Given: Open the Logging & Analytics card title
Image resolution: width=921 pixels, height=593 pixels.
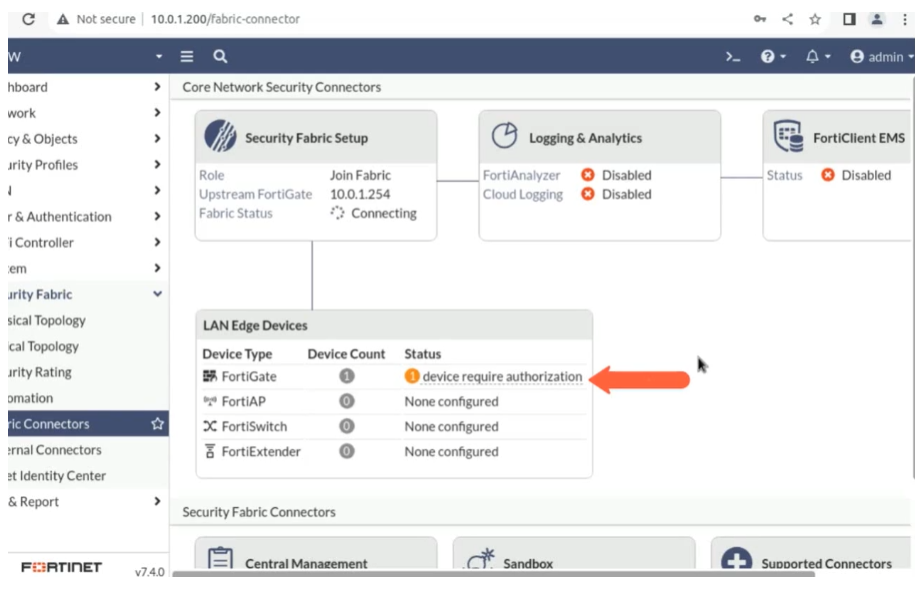Looking at the screenshot, I should pyautogui.click(x=586, y=138).
